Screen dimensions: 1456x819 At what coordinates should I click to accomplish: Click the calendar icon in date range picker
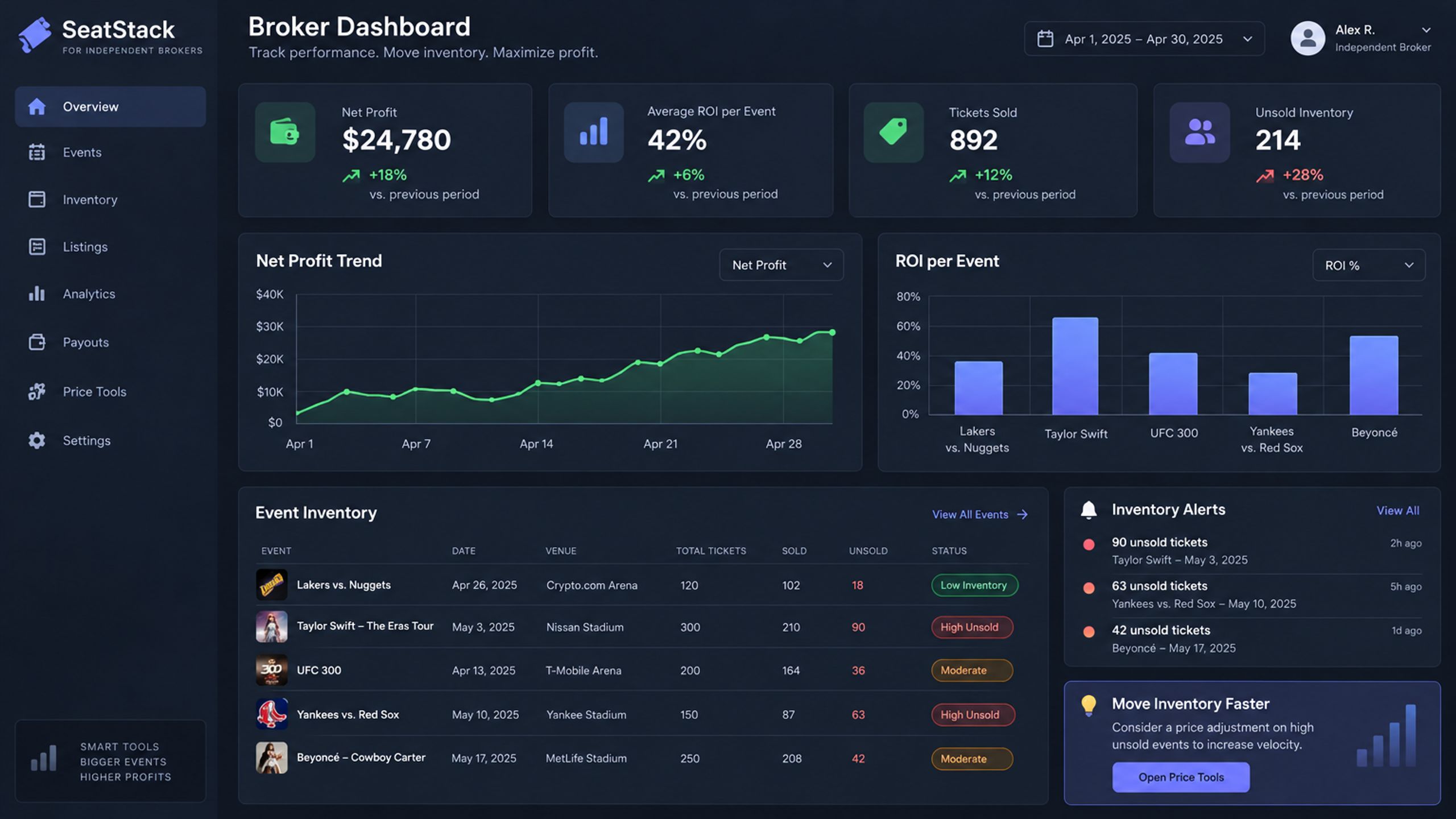1045,39
